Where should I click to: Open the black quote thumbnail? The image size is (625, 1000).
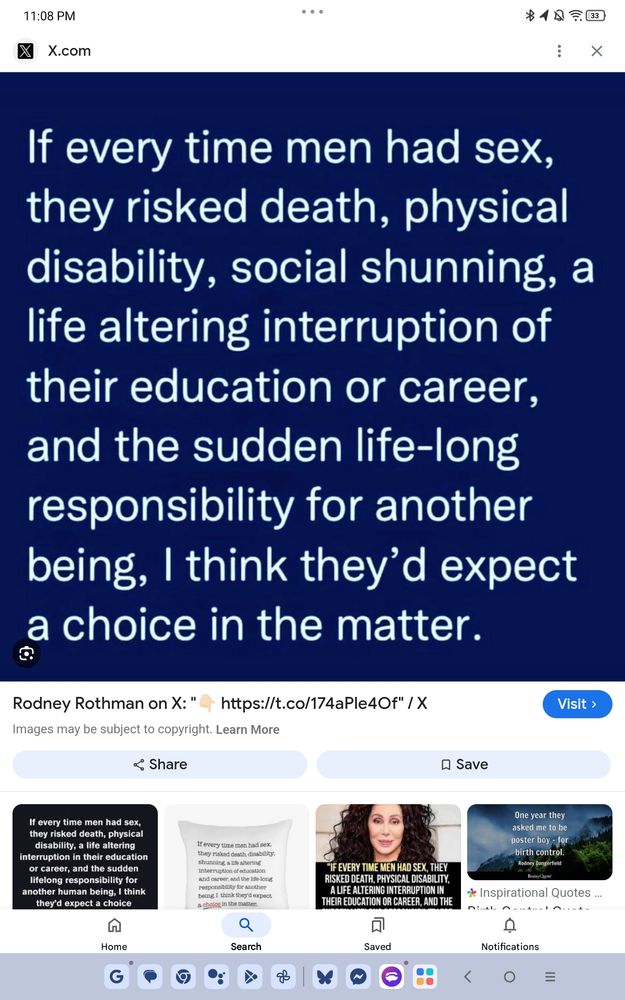point(85,856)
